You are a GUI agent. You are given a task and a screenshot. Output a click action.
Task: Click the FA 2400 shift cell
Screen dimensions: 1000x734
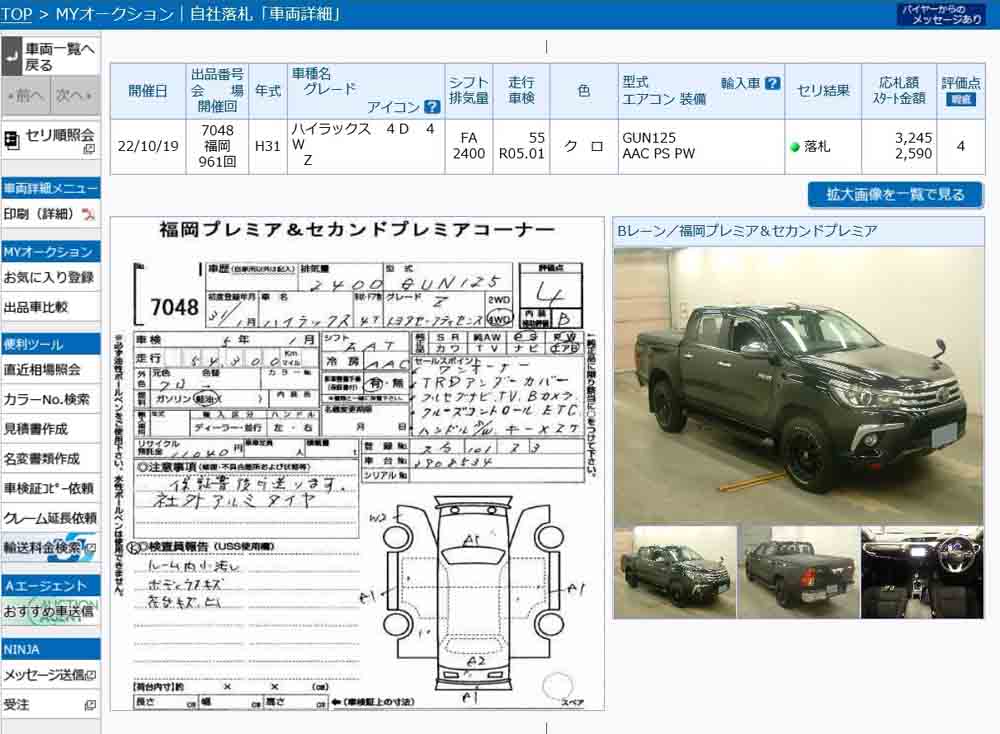(469, 146)
